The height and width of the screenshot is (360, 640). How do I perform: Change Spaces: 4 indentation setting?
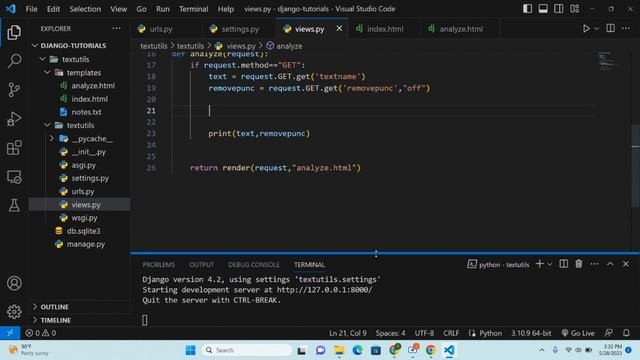(x=390, y=333)
